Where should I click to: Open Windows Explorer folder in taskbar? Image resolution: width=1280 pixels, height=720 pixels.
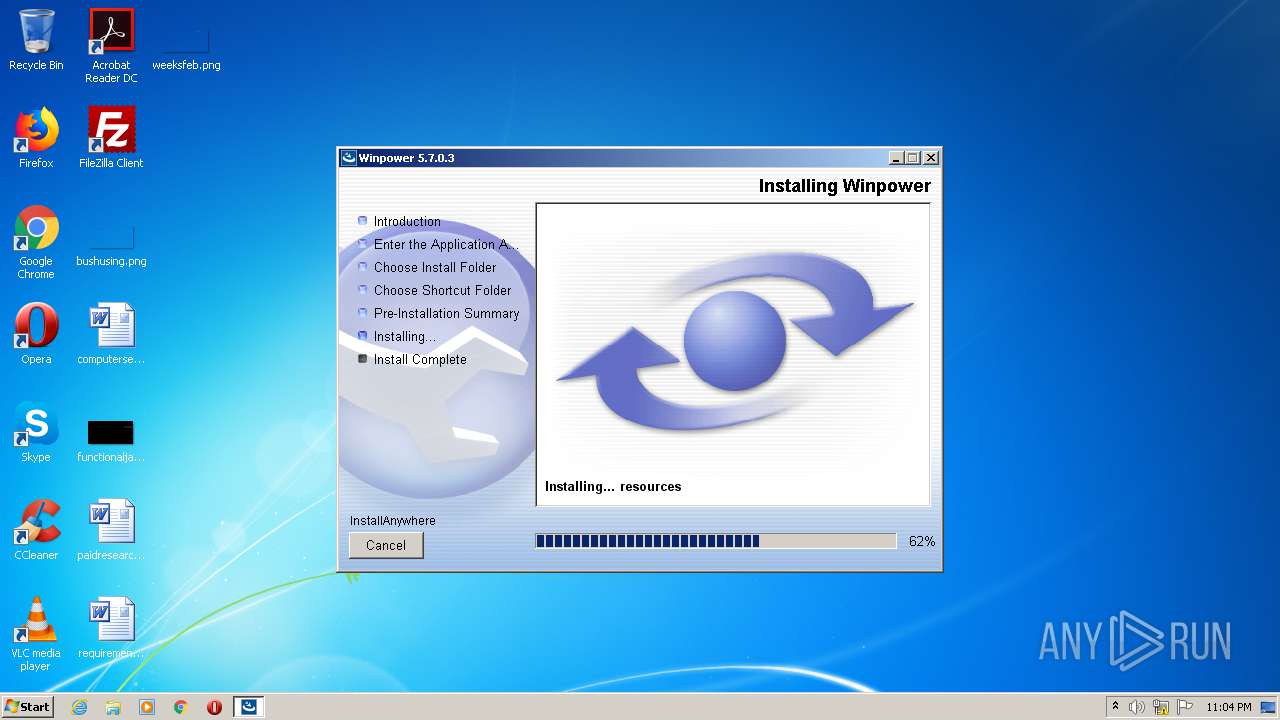[x=113, y=707]
